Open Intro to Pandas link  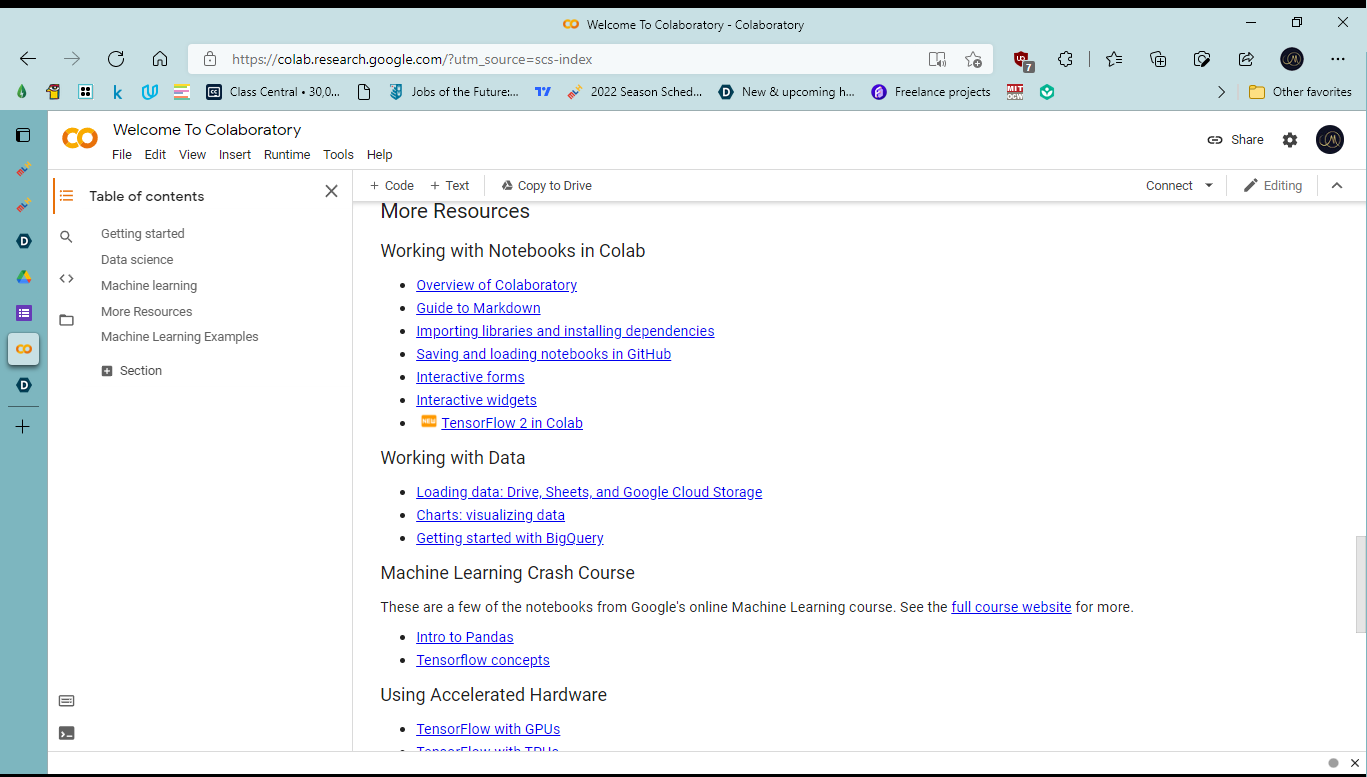(465, 637)
